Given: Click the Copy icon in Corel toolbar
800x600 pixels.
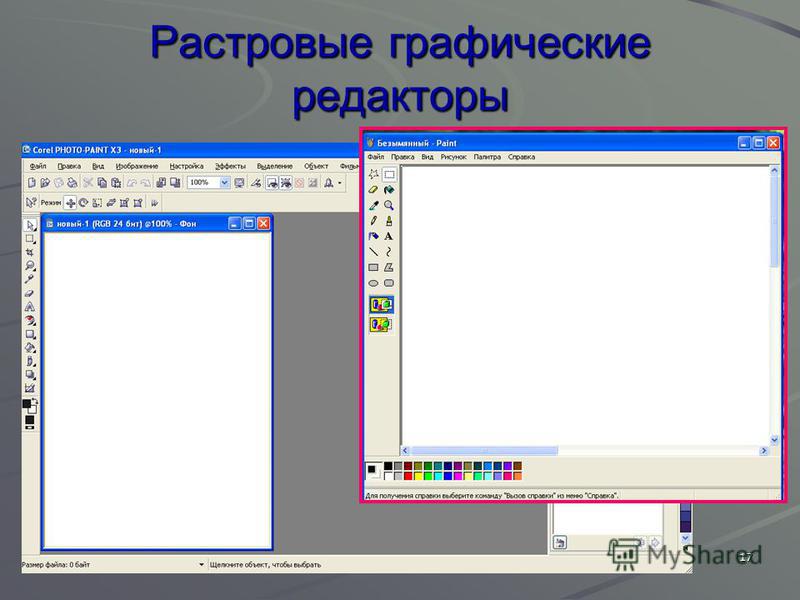Looking at the screenshot, I should (x=102, y=183).
